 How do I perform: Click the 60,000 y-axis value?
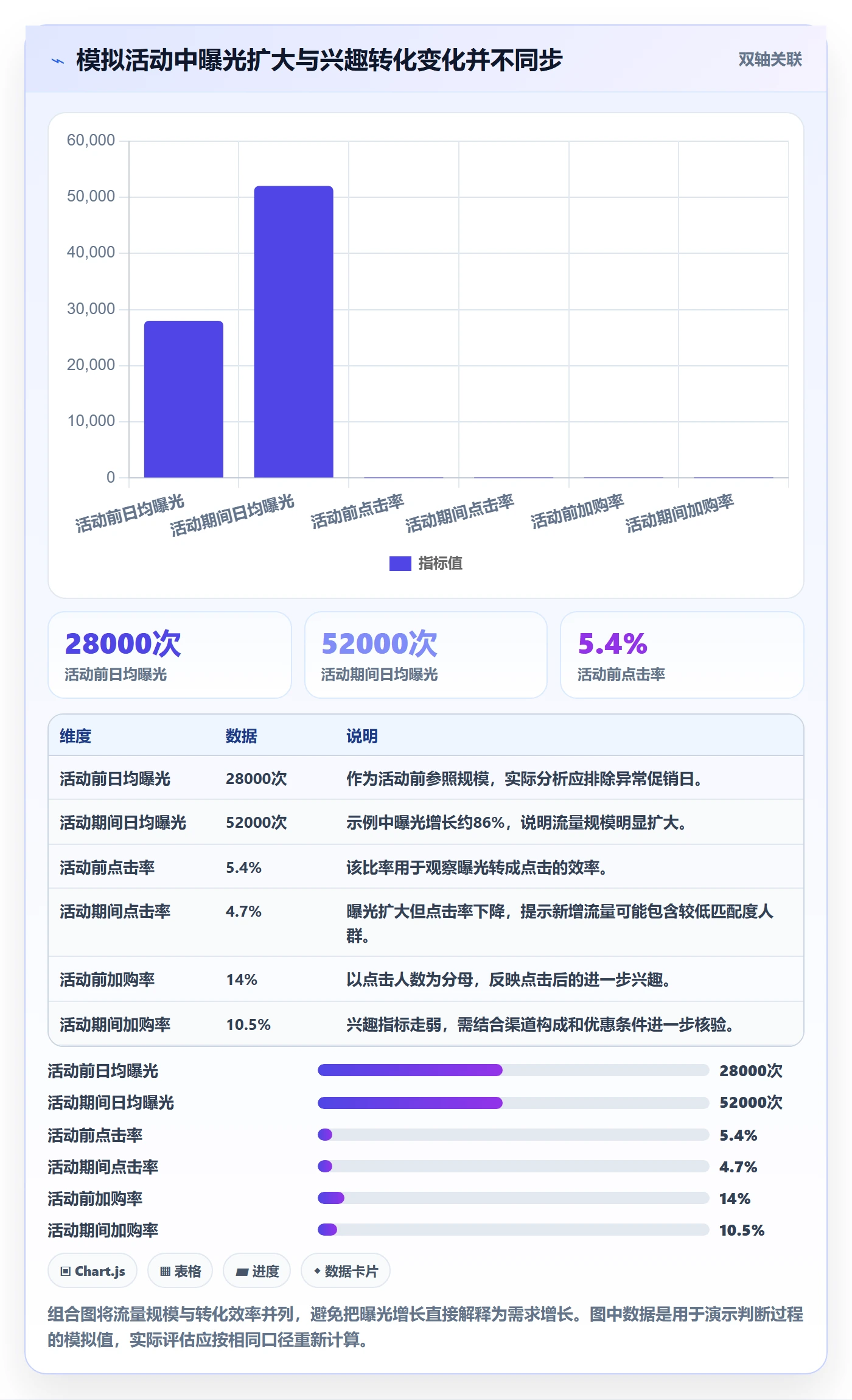click(x=91, y=140)
